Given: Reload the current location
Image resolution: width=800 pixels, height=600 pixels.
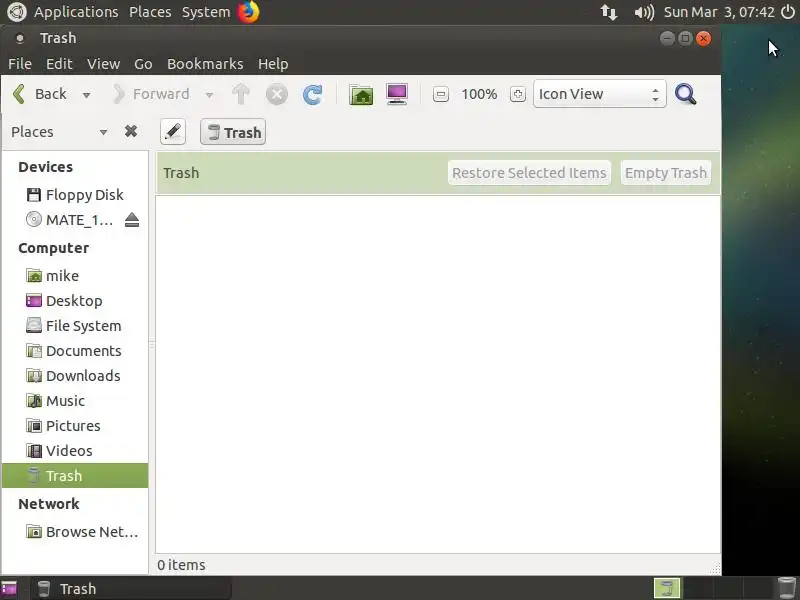Looking at the screenshot, I should [312, 94].
